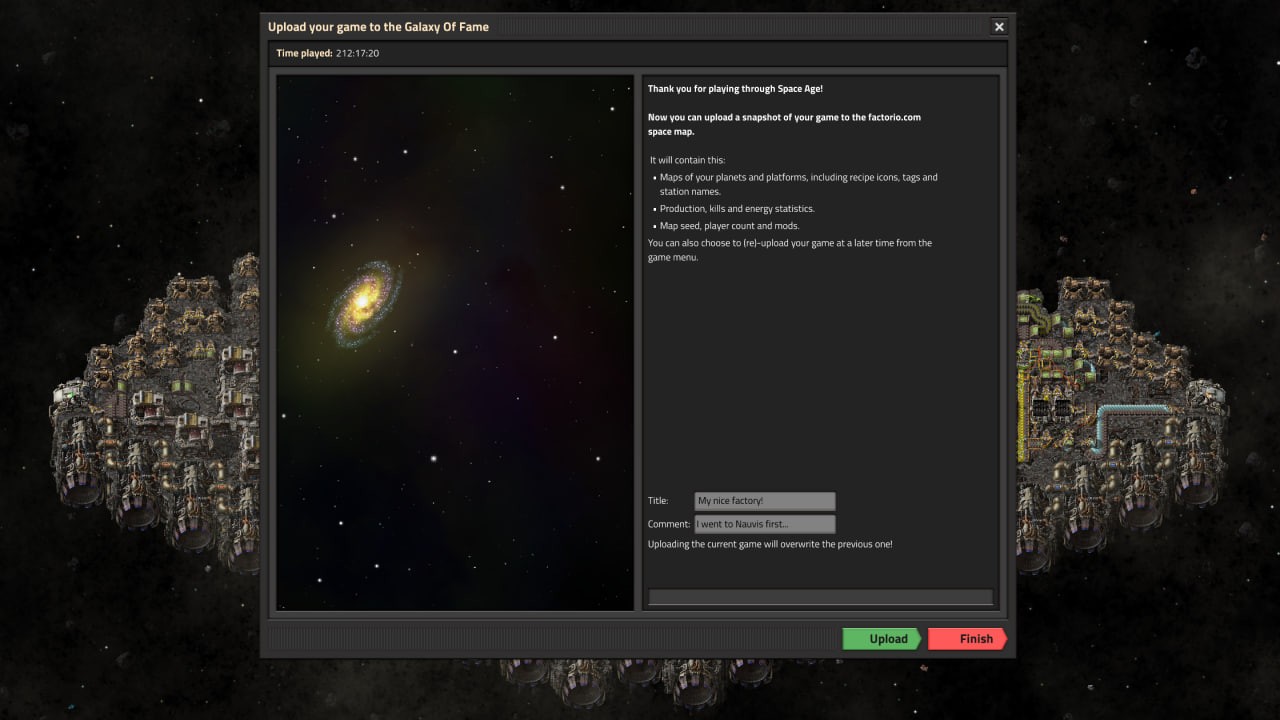The width and height of the screenshot is (1280, 720).
Task: Click the empty upload progress bar
Action: 820,597
